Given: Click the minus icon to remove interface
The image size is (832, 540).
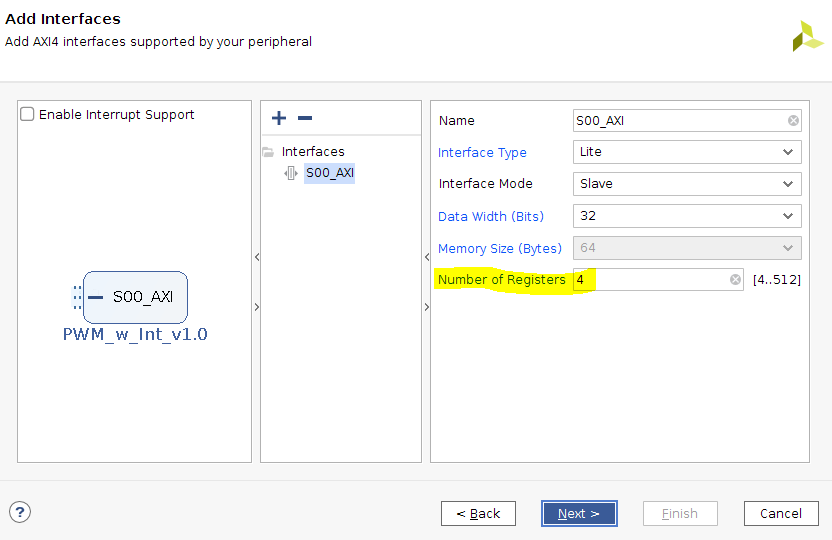Looking at the screenshot, I should point(305,118).
